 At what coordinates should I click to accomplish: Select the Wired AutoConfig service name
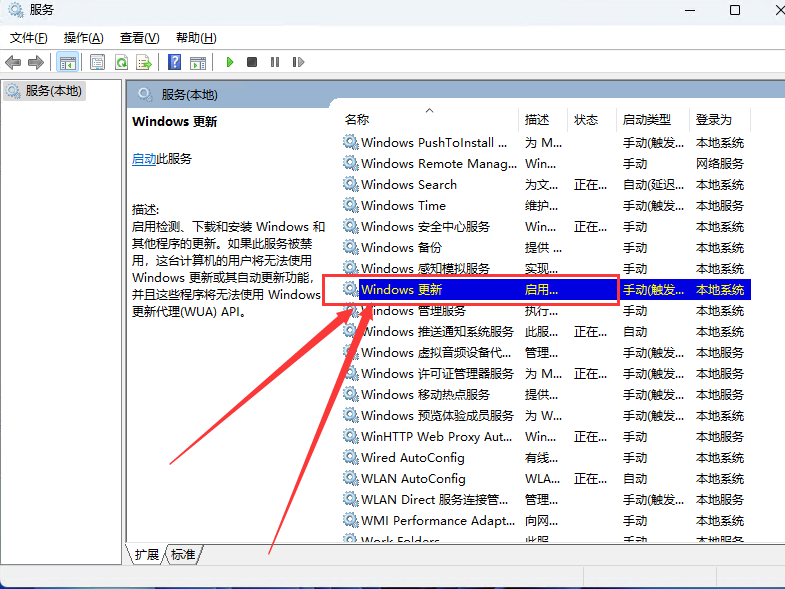413,458
